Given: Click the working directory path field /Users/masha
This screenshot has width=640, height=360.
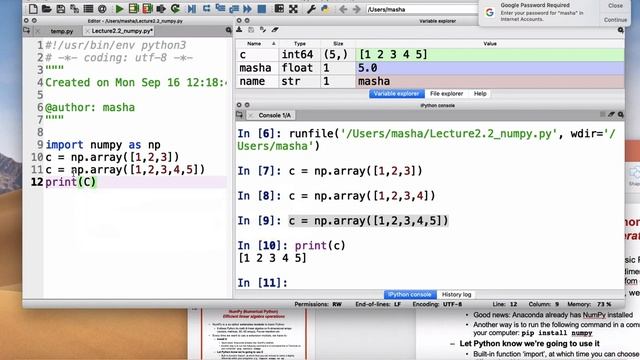Looking at the screenshot, I should click(422, 9).
